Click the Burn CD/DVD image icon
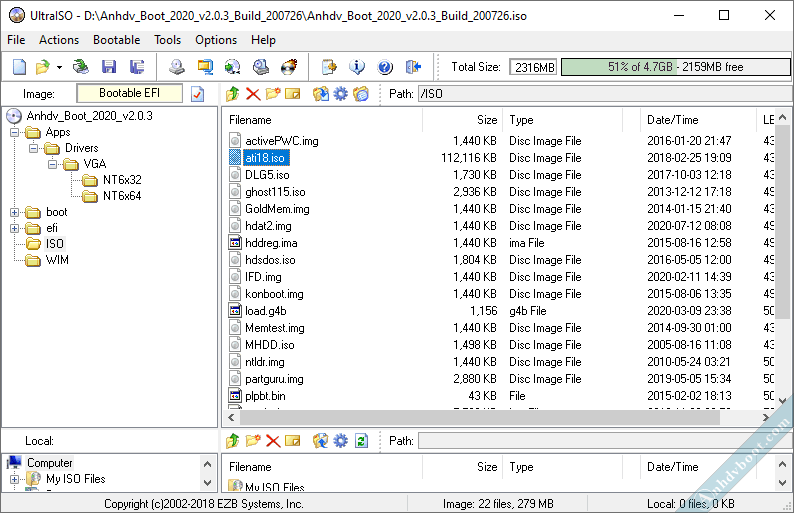 point(289,67)
